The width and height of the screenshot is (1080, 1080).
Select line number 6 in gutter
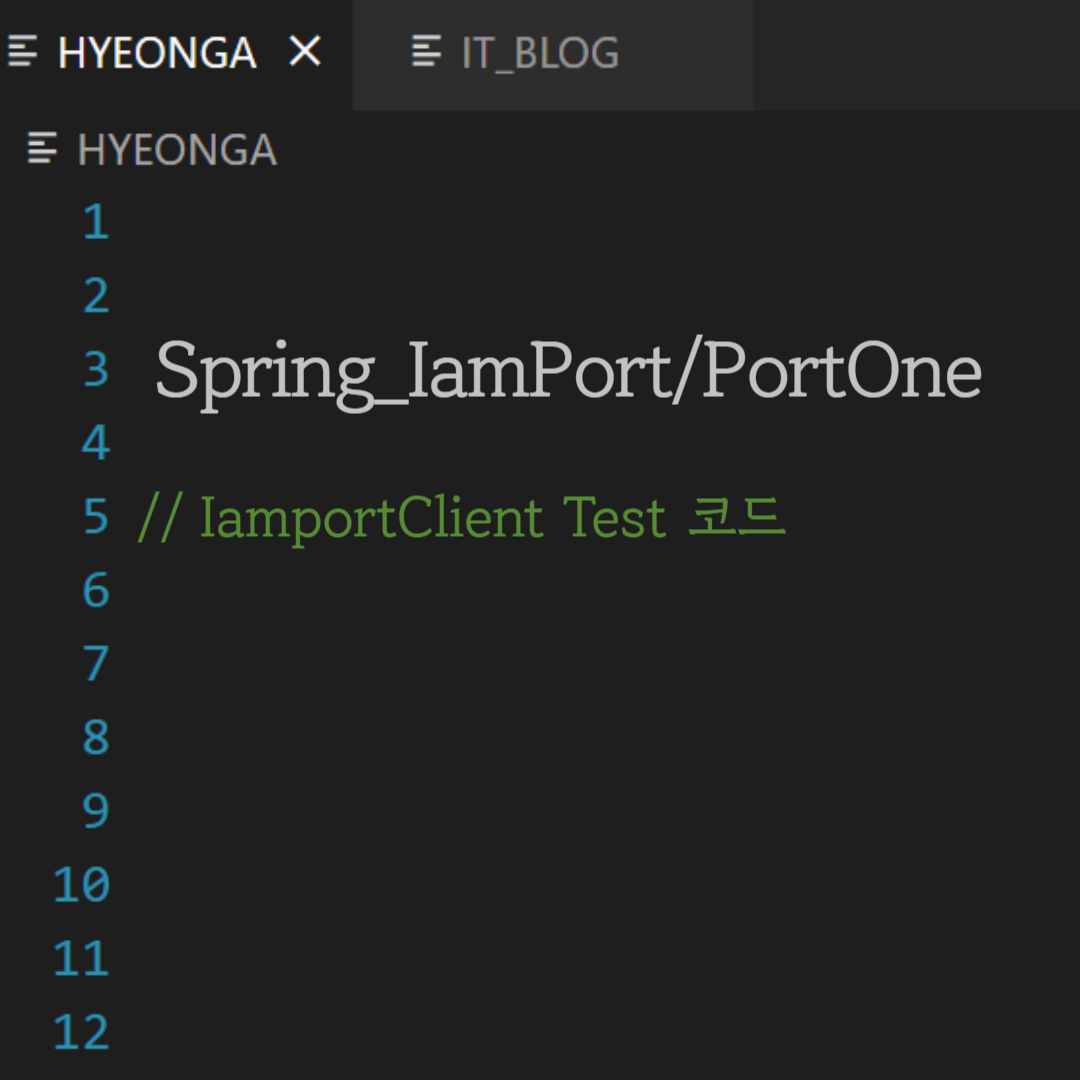(x=96, y=590)
